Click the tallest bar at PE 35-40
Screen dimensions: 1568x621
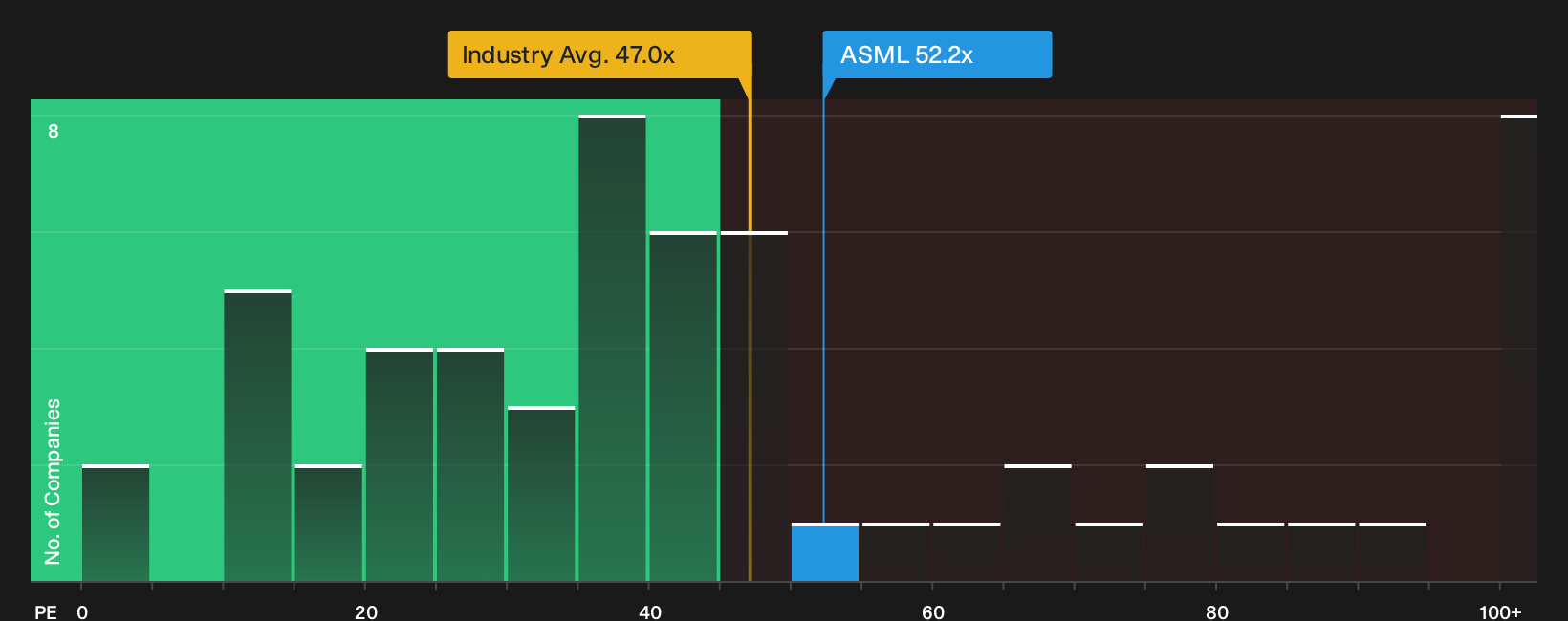click(x=612, y=348)
